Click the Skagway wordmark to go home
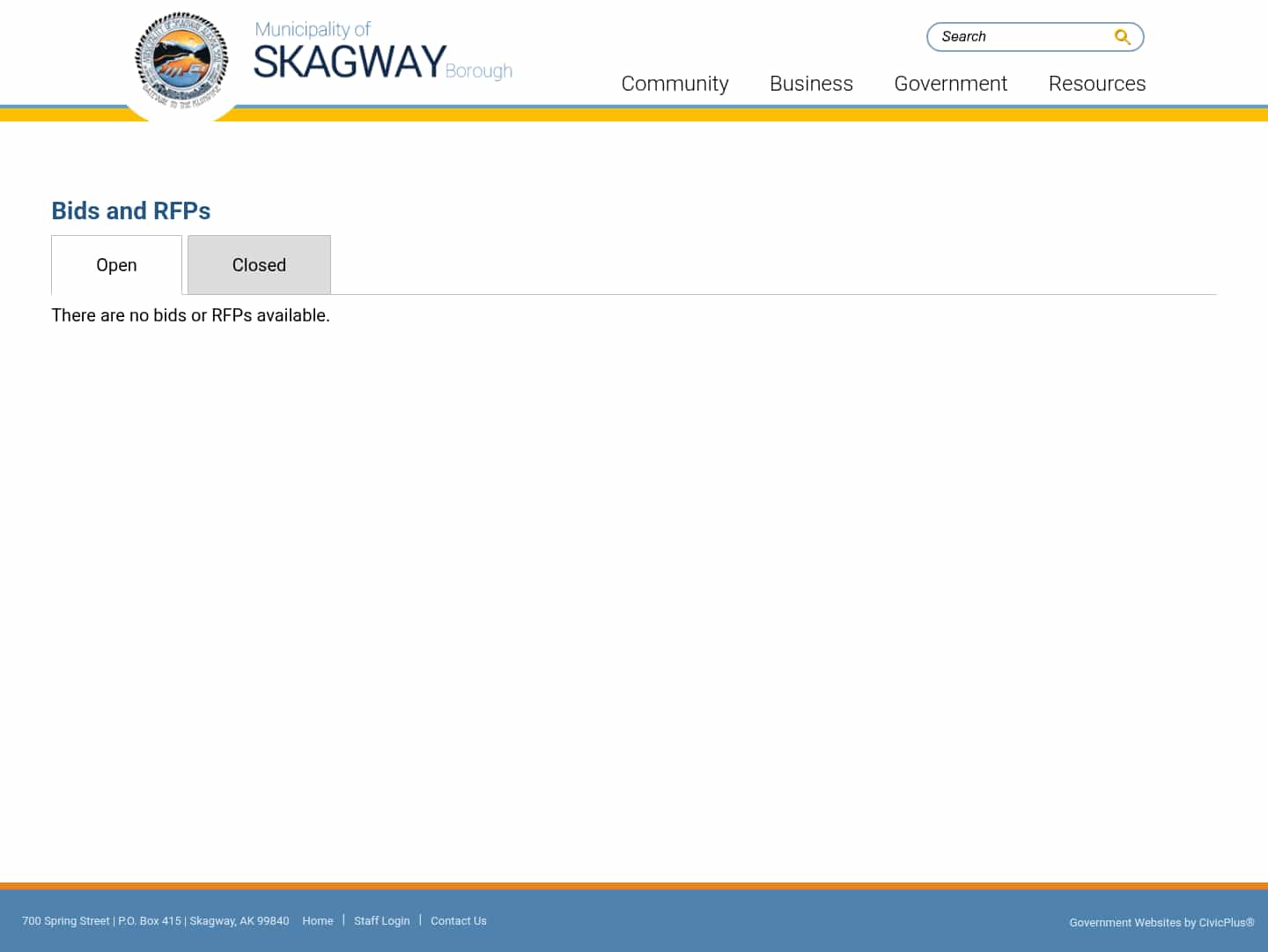 (x=349, y=60)
